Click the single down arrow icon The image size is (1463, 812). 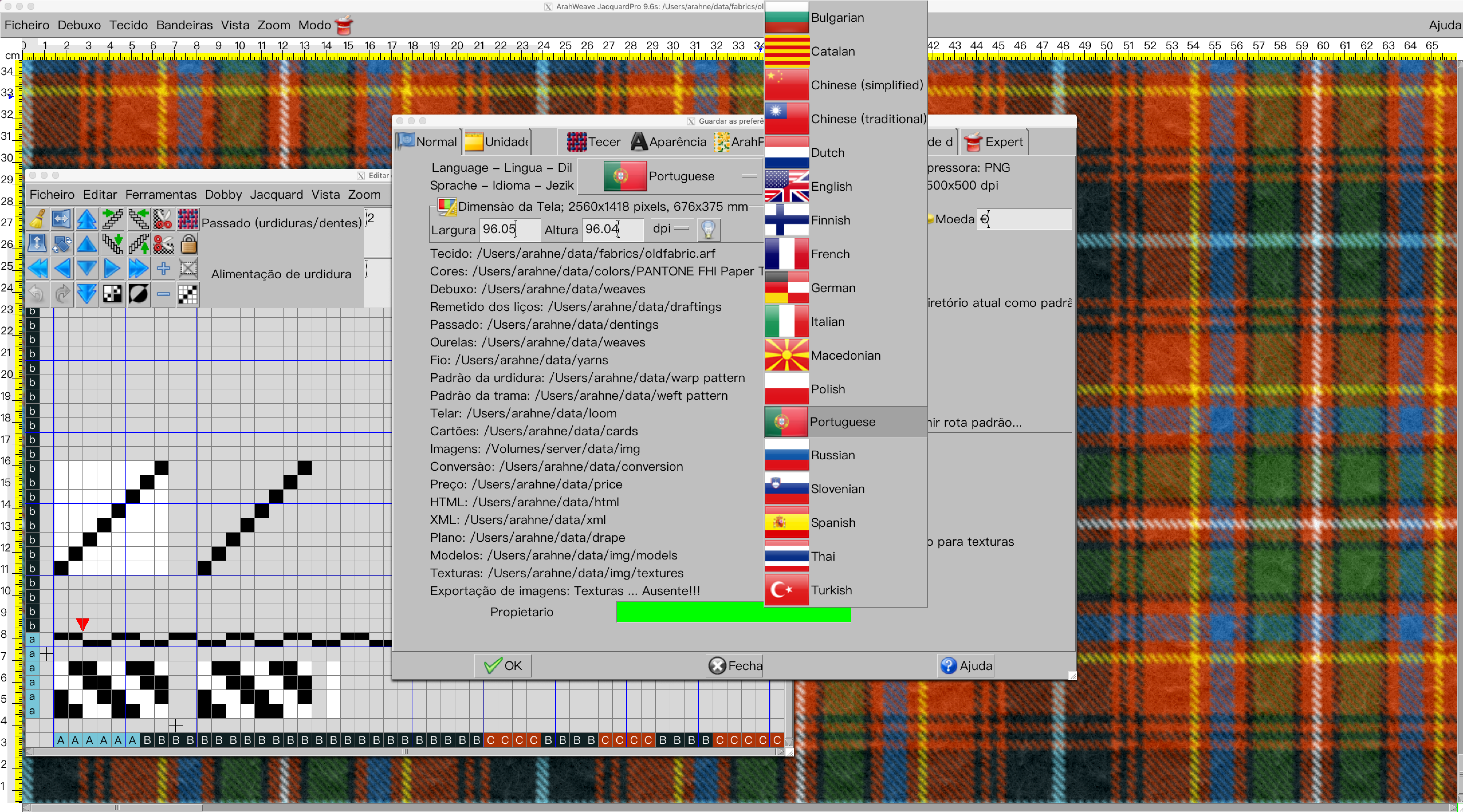pos(87,269)
